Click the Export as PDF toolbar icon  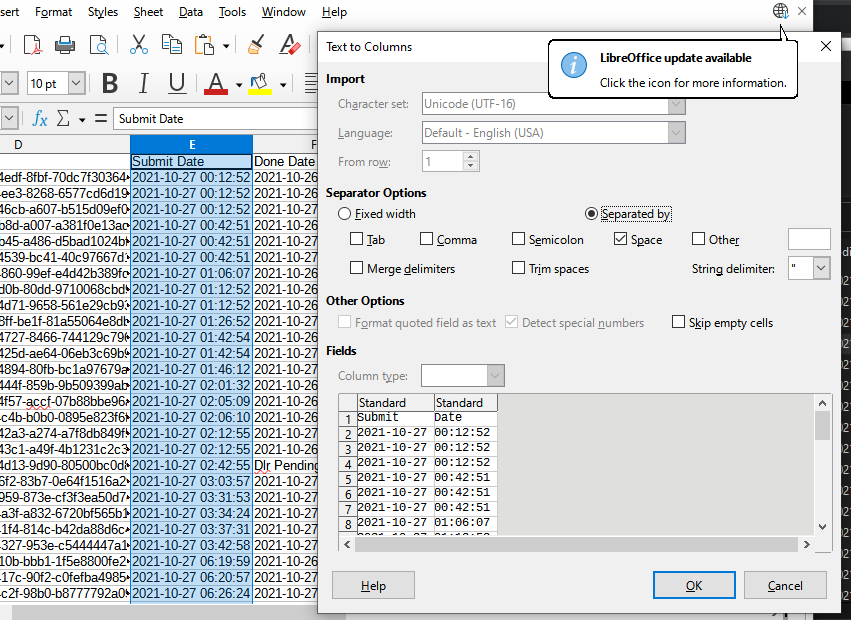[x=33, y=45]
